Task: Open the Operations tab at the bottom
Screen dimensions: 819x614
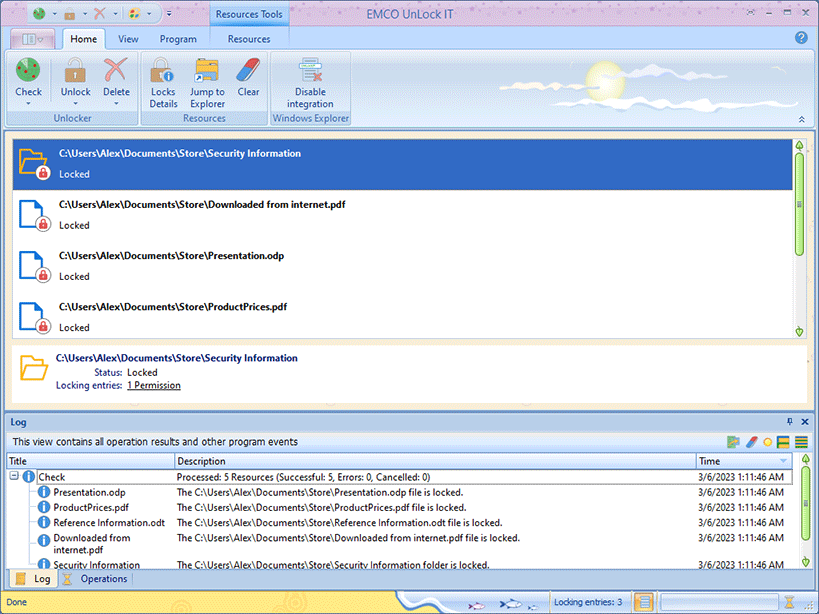Action: pyautogui.click(x=96, y=579)
